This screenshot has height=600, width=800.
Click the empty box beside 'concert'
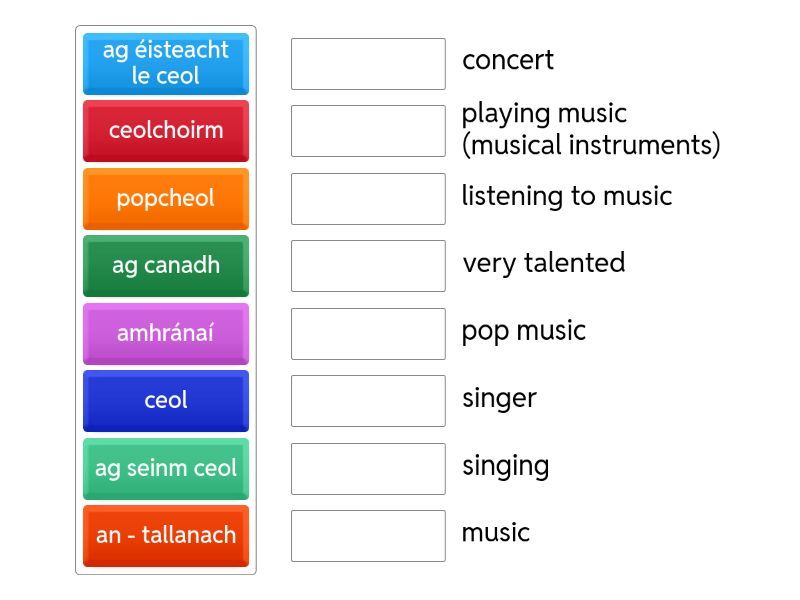click(x=368, y=64)
